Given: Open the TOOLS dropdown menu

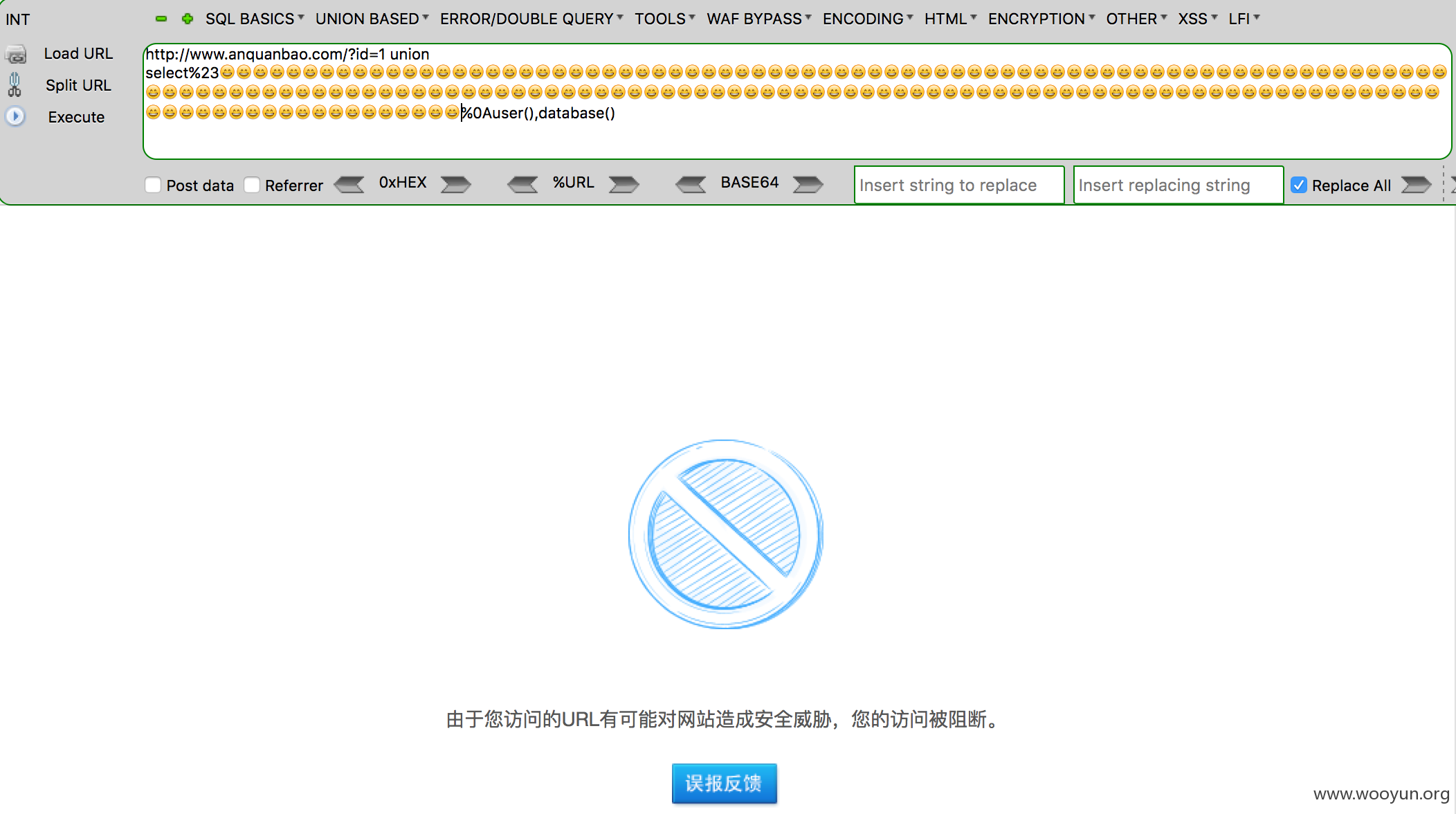Looking at the screenshot, I should (x=665, y=19).
